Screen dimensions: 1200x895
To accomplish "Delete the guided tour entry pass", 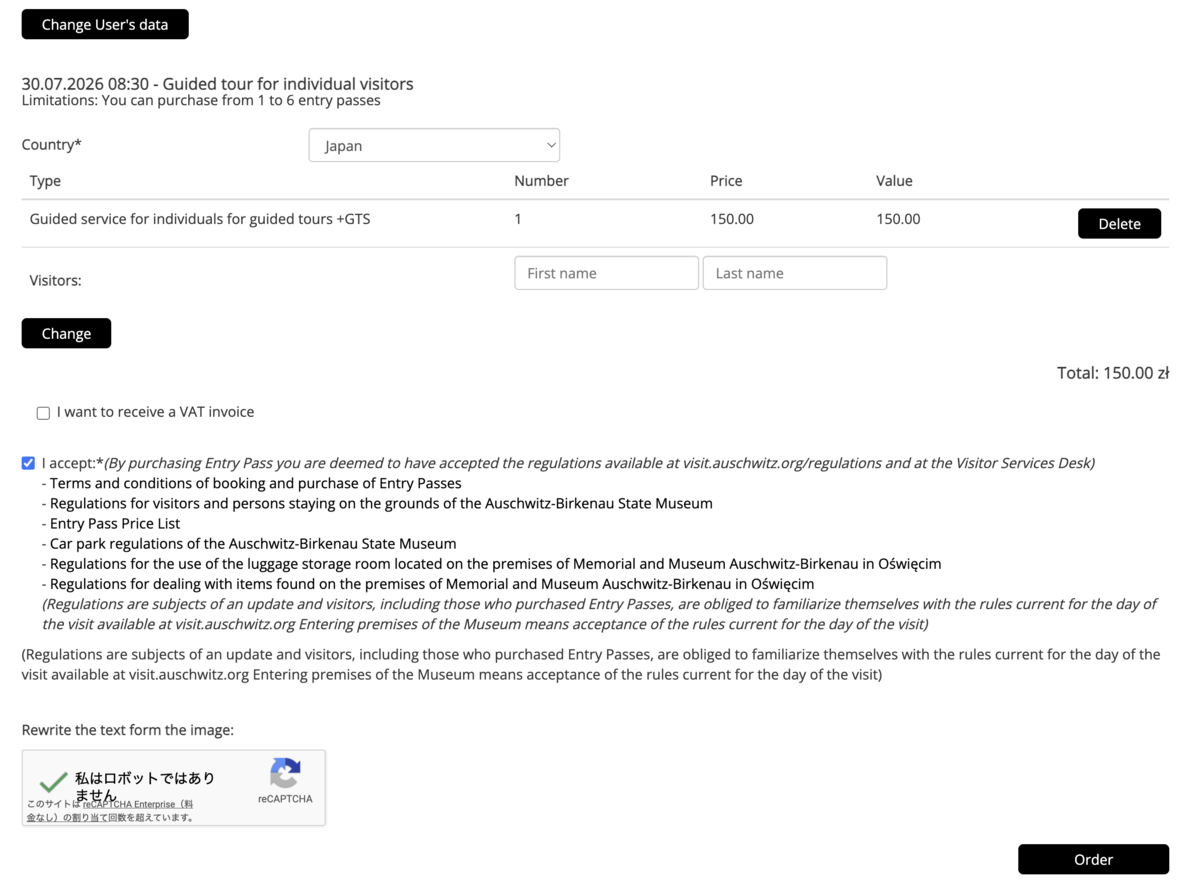I will 1119,223.
